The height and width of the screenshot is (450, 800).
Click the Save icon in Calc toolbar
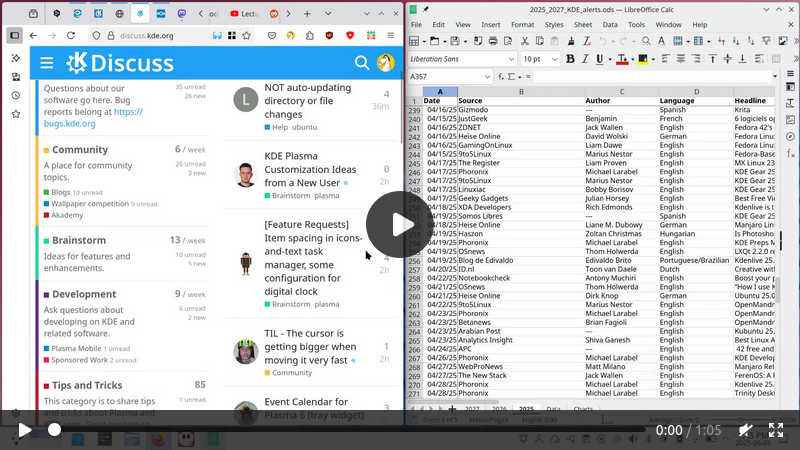455,41
